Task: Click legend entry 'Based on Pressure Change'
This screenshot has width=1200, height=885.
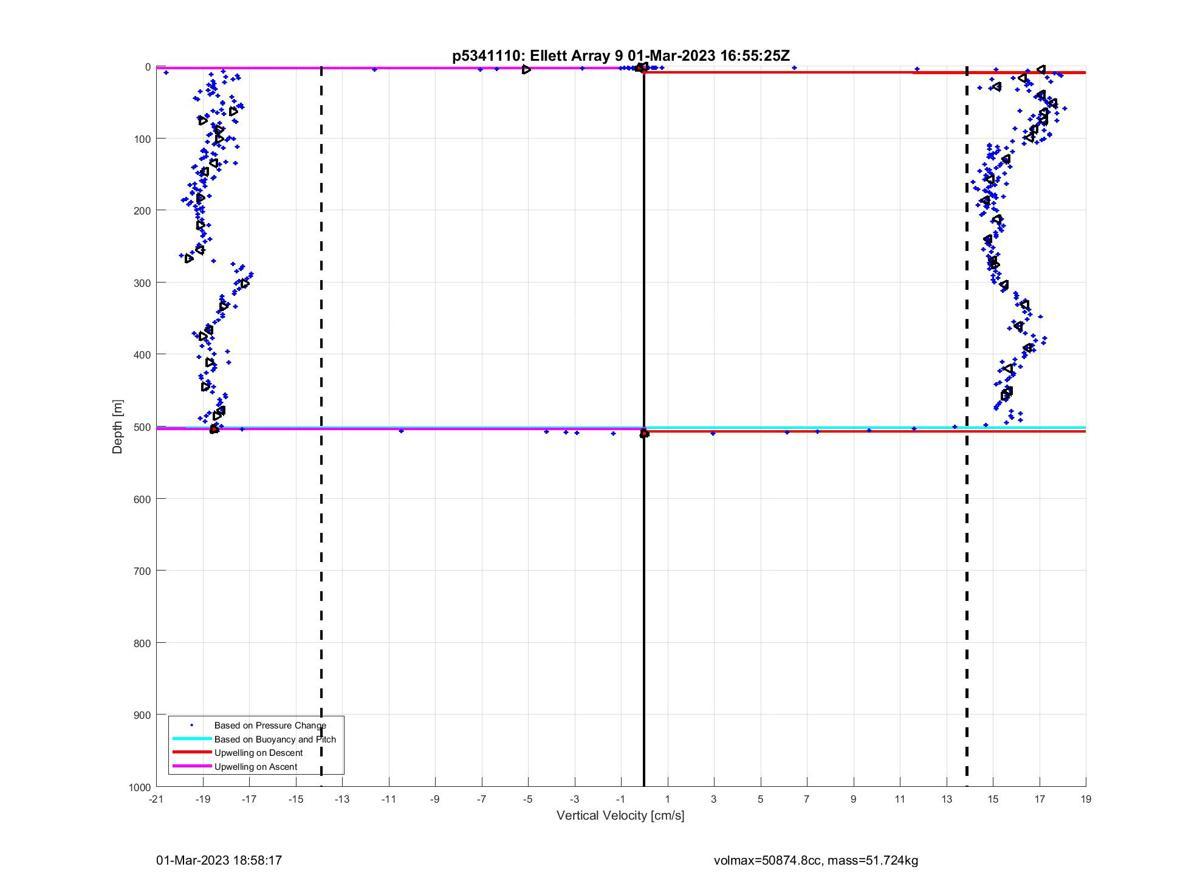Action: [x=270, y=725]
